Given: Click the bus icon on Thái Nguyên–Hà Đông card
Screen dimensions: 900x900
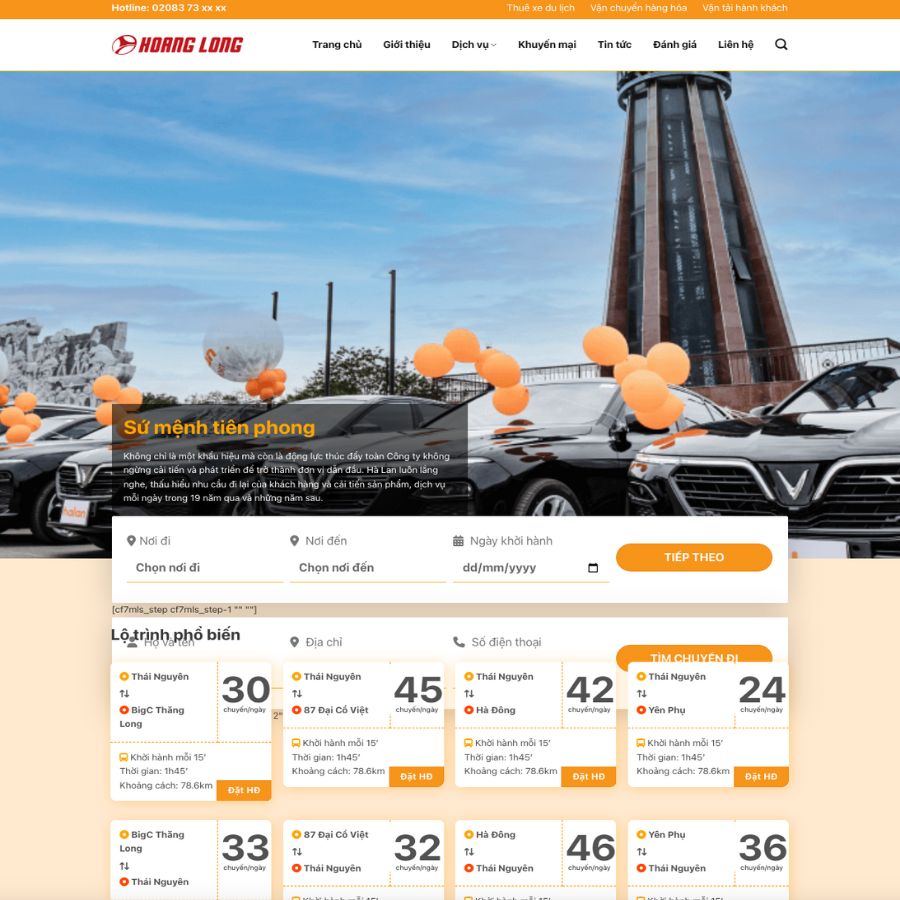Looking at the screenshot, I should coord(468,742).
